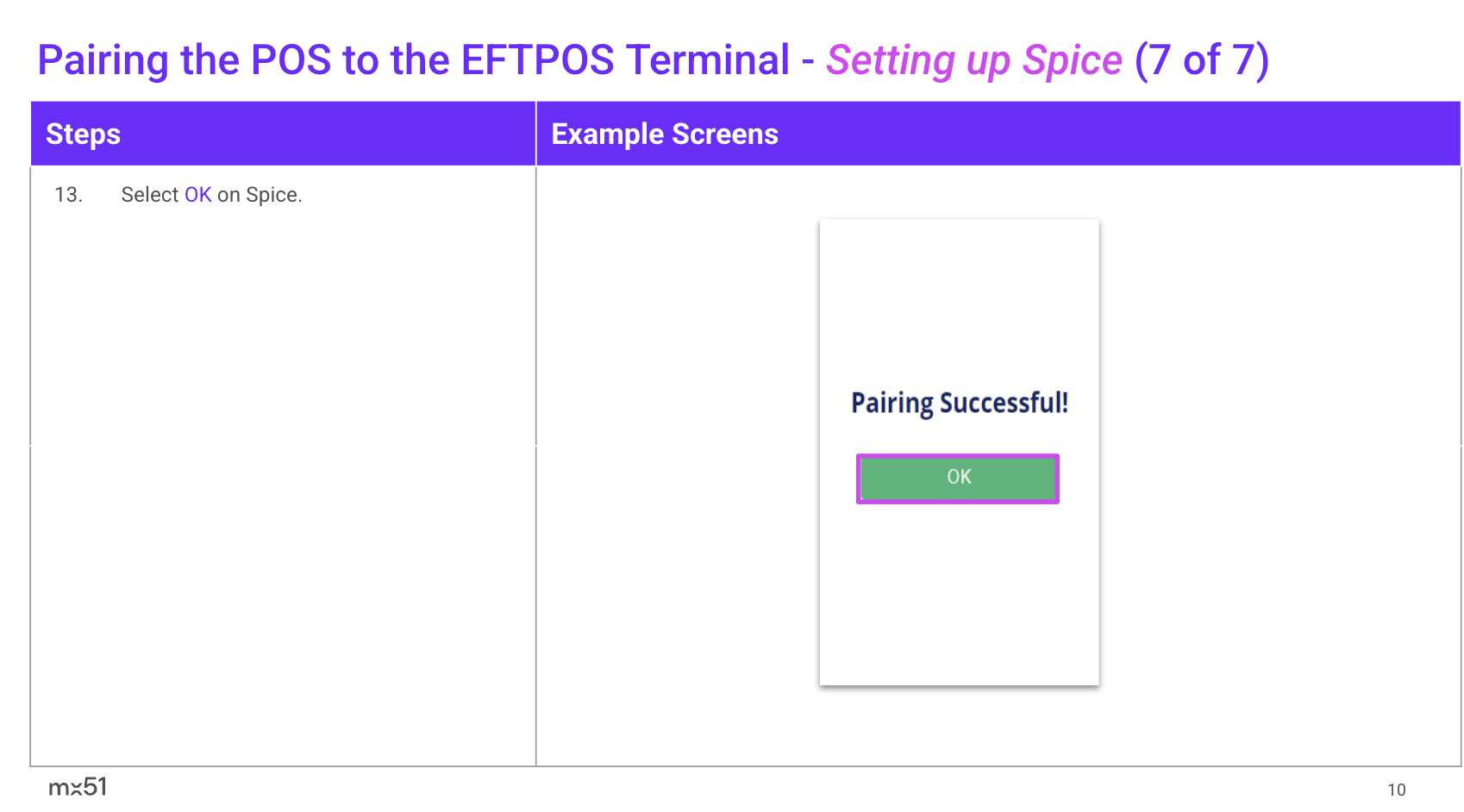The image size is (1464, 812).
Task: Click the word Successful! in the phone screen
Action: (x=1004, y=403)
